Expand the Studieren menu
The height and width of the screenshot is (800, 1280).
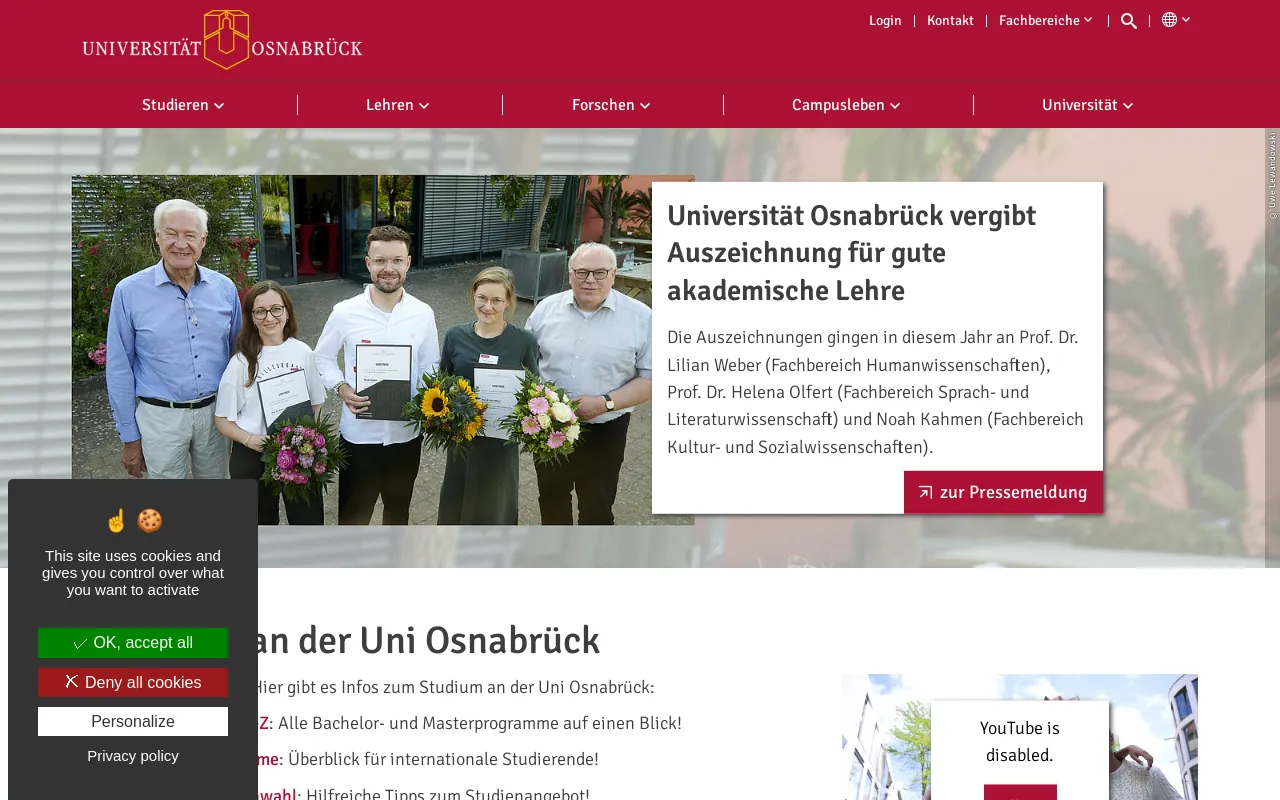183,105
